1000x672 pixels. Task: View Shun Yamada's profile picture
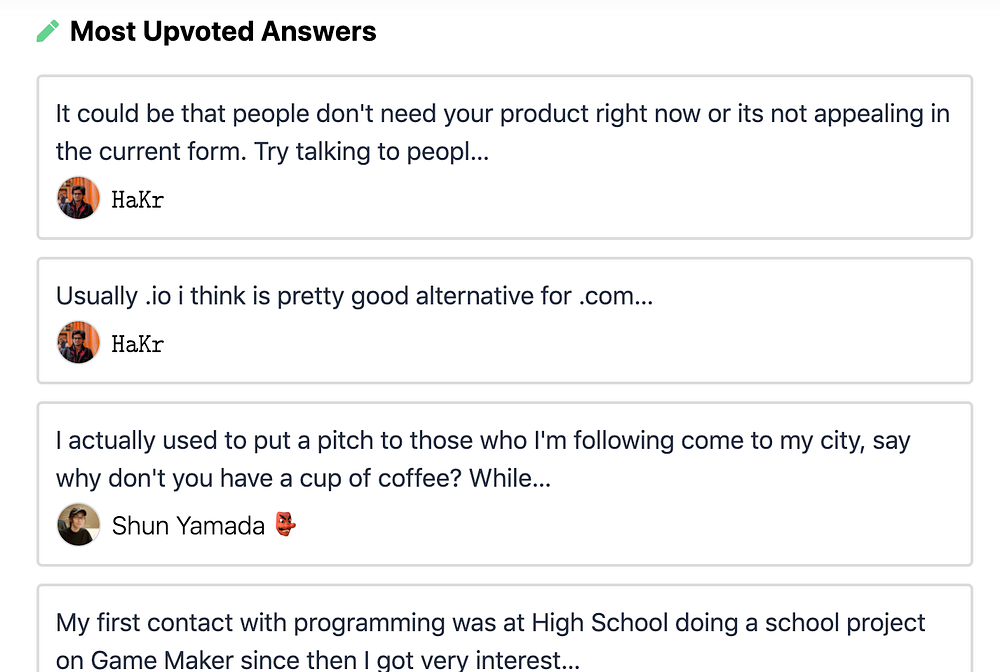click(x=78, y=524)
